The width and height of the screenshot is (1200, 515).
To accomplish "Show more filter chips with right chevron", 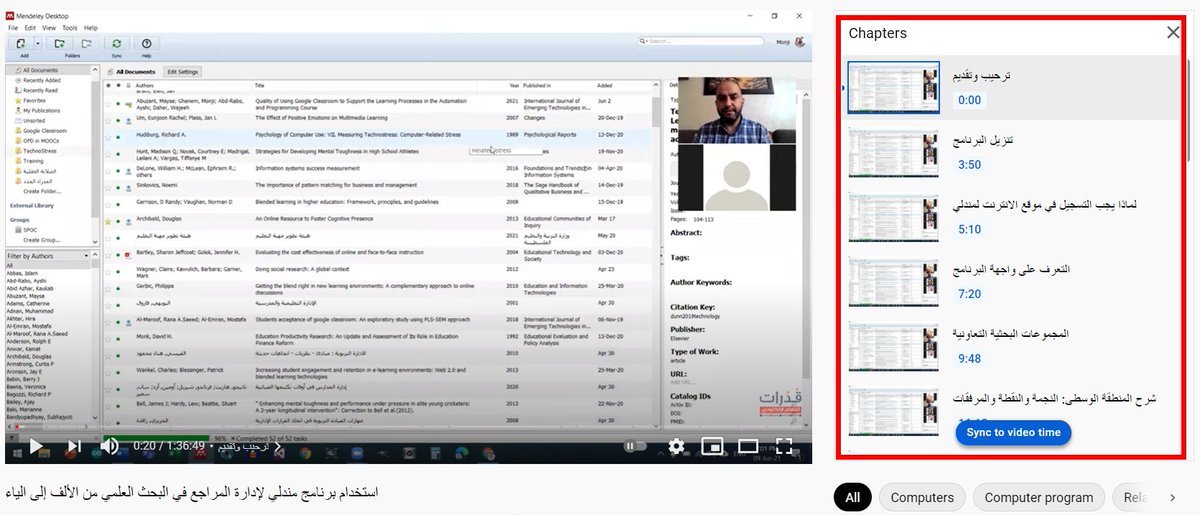I will pos(1171,497).
